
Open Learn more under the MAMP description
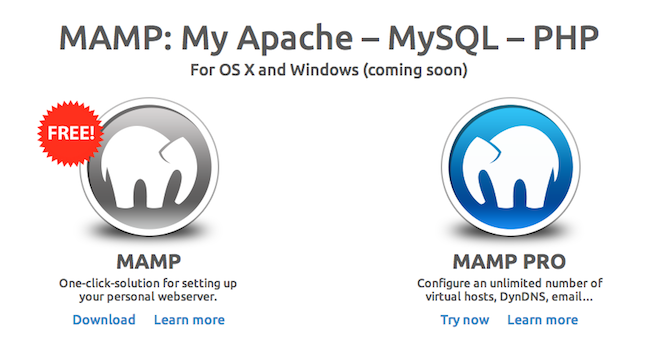pyautogui.click(x=189, y=320)
